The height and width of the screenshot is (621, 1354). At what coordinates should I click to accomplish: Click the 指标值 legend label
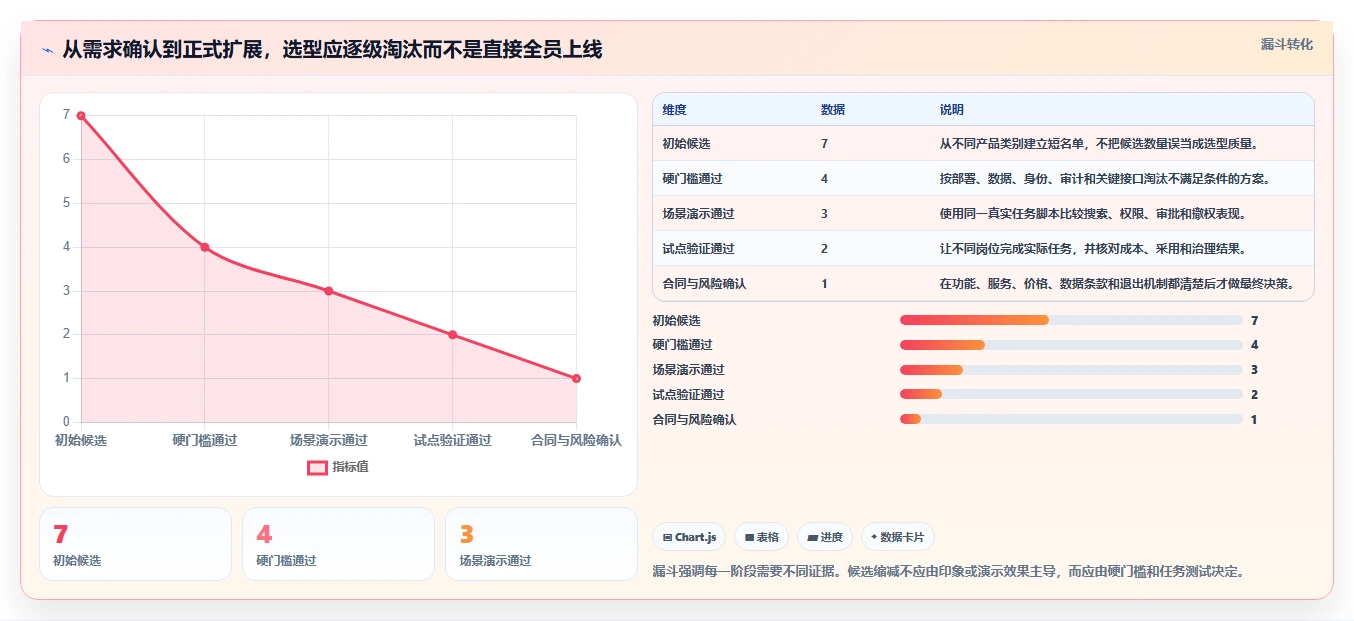pyautogui.click(x=350, y=467)
